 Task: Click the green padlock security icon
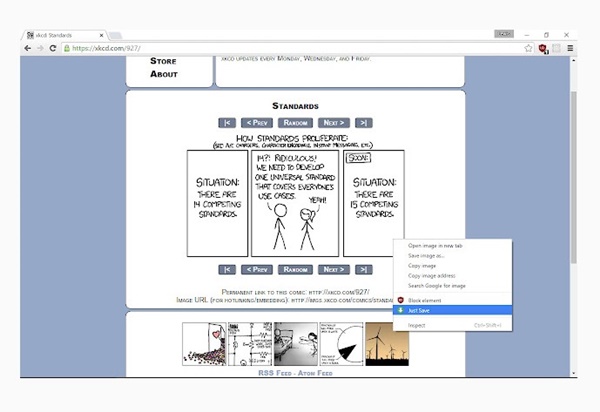click(67, 48)
